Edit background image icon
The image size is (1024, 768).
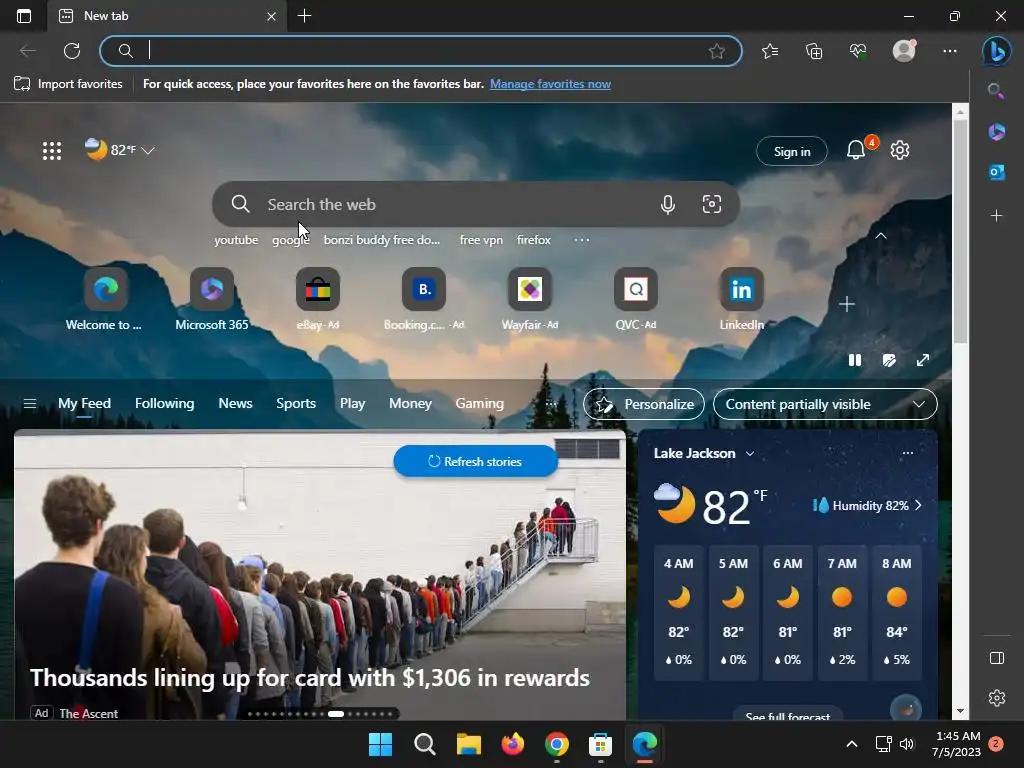pos(889,360)
